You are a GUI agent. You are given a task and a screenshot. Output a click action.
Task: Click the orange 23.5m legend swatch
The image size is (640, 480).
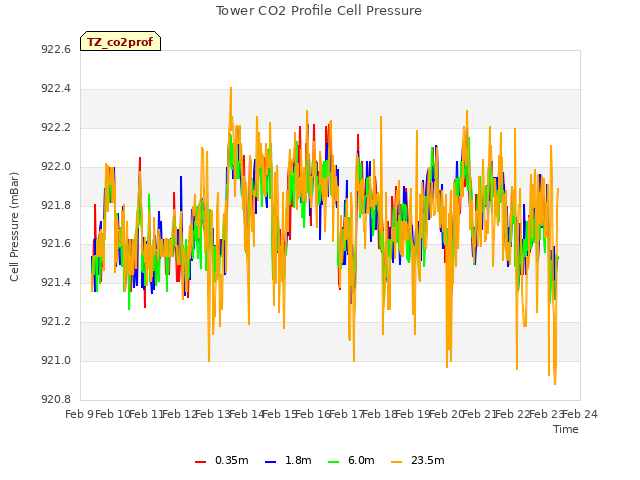click(x=397, y=462)
